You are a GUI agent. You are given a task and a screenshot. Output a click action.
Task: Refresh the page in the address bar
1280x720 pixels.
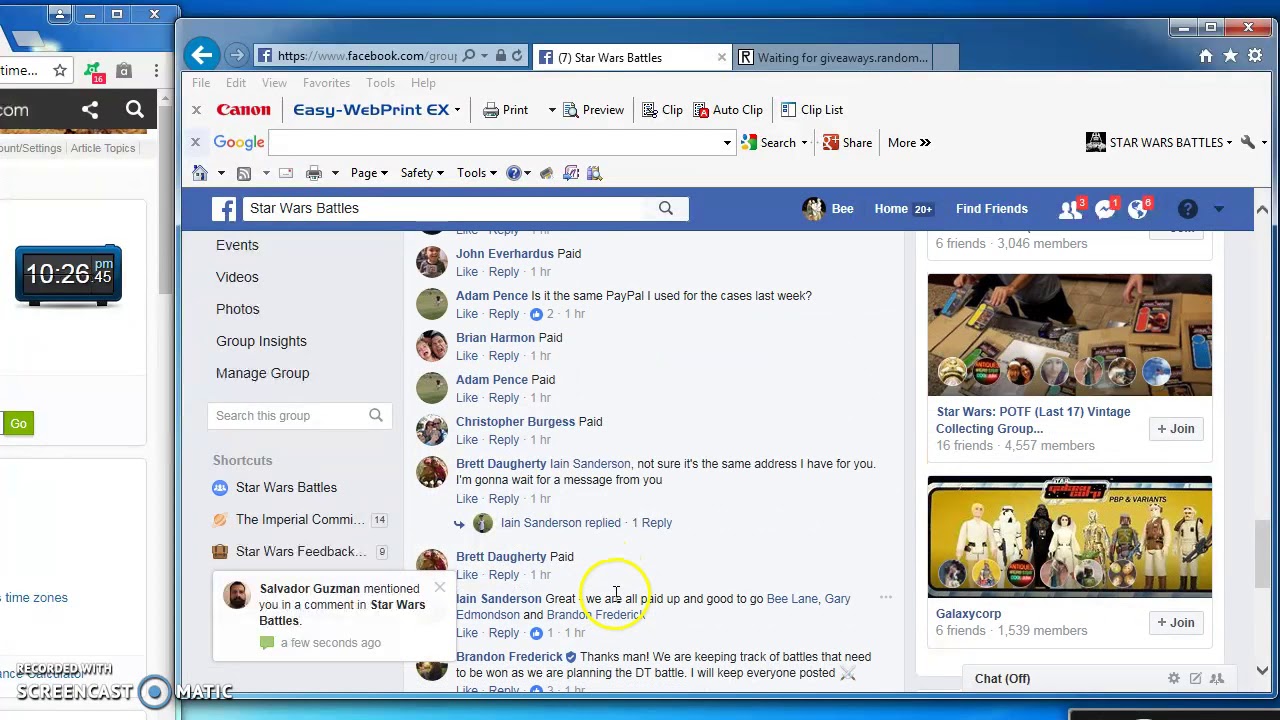[x=517, y=56]
